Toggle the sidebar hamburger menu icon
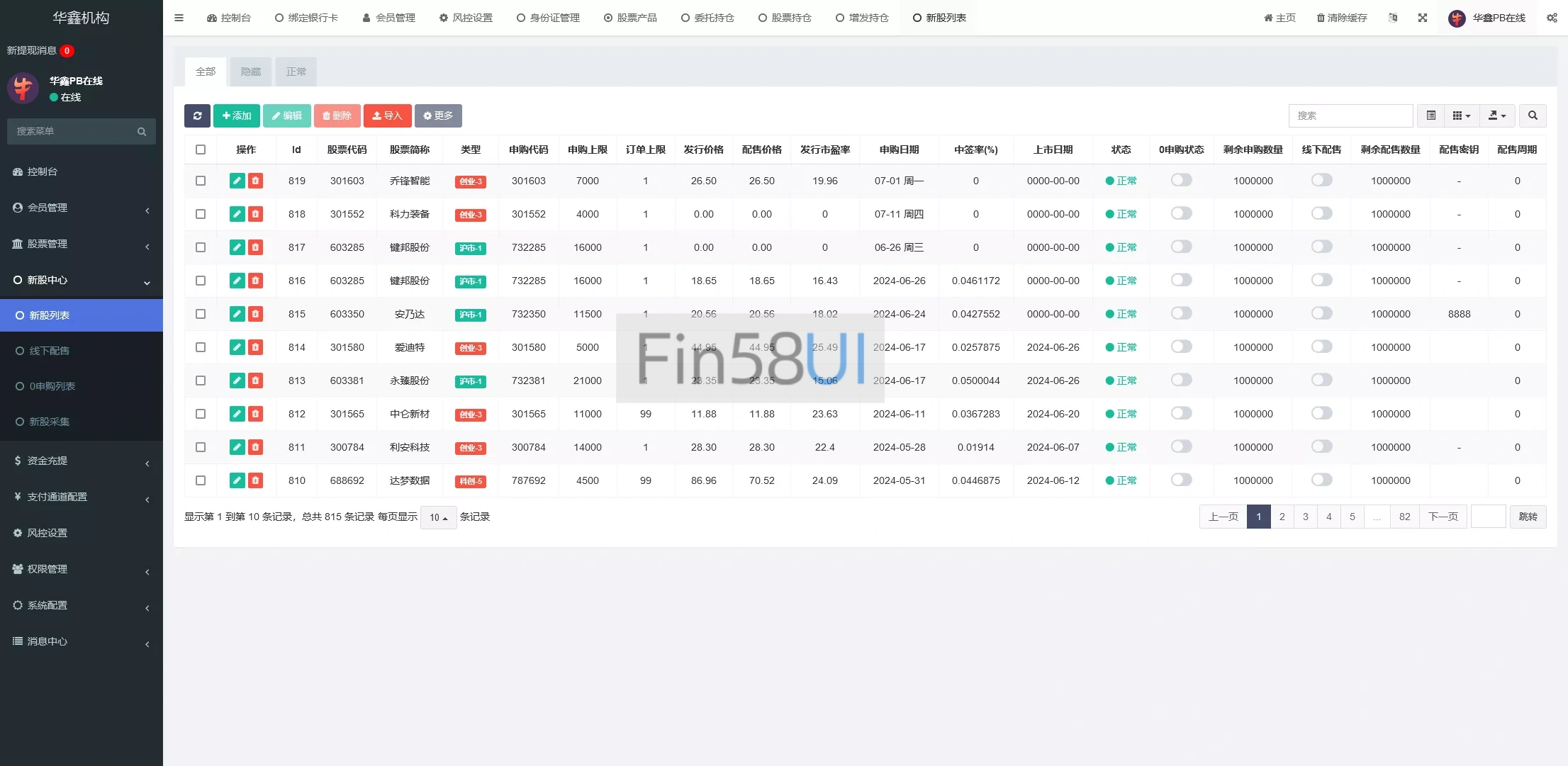1568x766 pixels. point(179,18)
